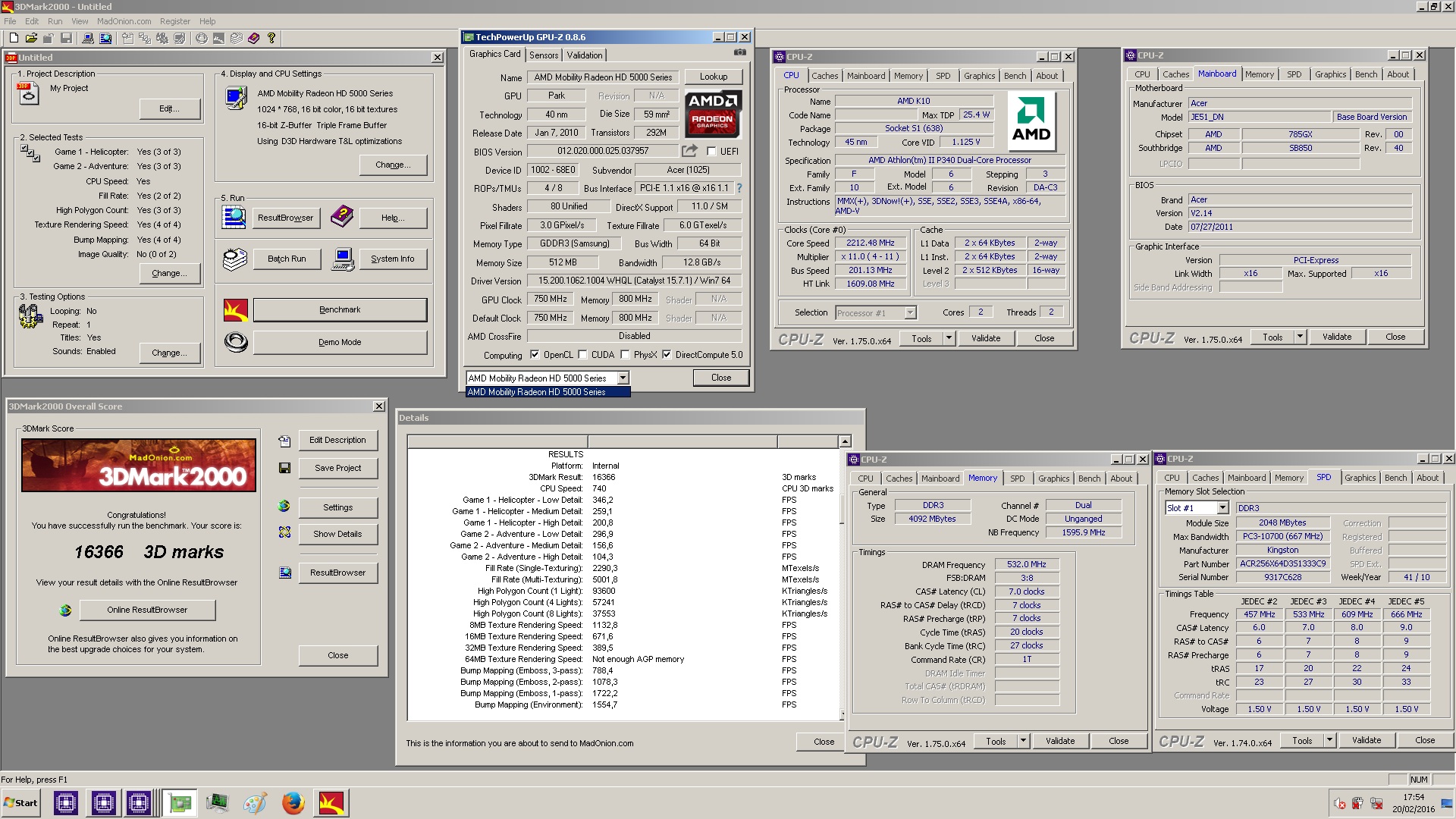This screenshot has width=1456, height=819.
Task: Click the ResultBrowser icon in Run section
Action: (234, 217)
